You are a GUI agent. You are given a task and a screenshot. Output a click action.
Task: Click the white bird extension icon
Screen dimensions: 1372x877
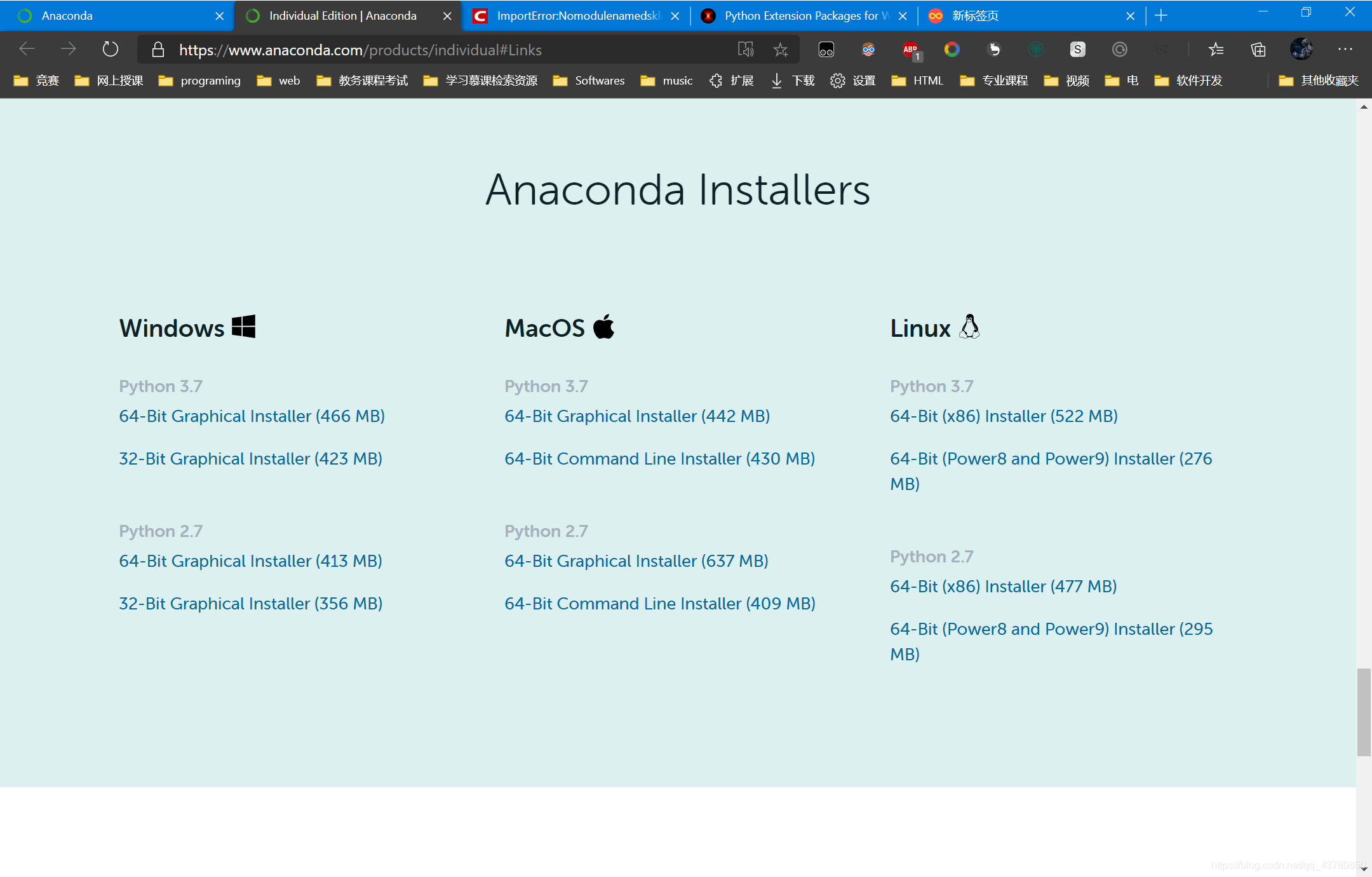tap(994, 50)
